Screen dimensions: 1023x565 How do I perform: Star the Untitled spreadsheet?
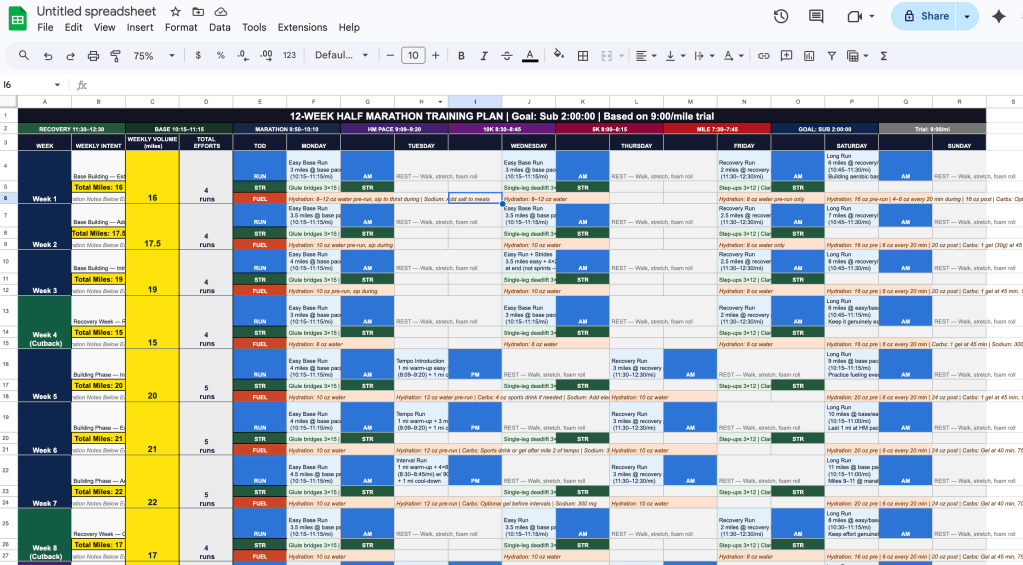point(175,11)
